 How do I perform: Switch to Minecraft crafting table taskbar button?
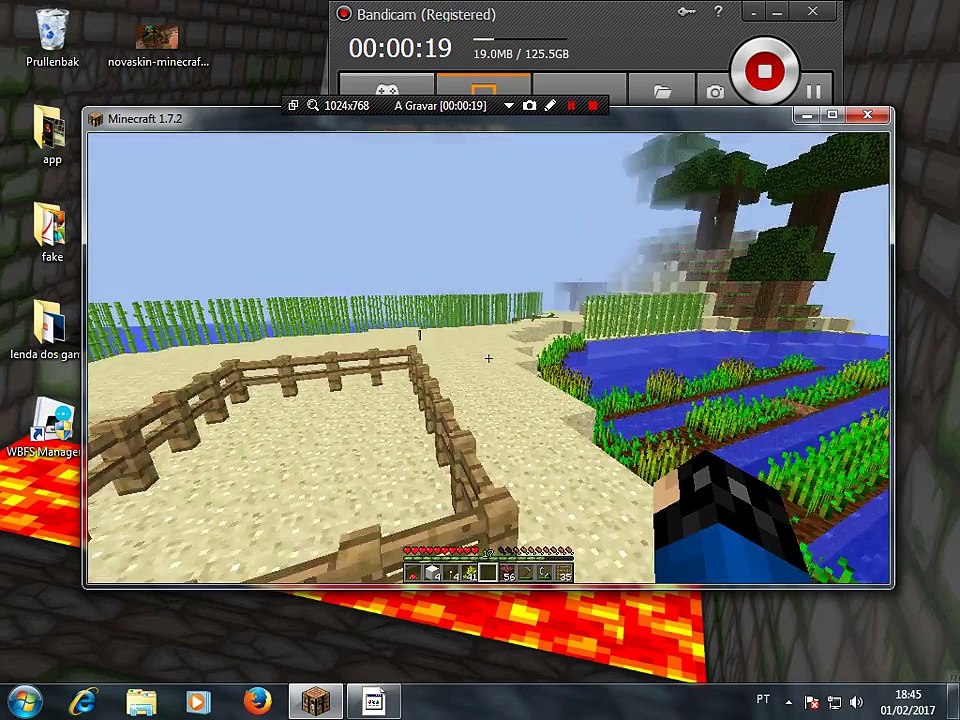[x=315, y=702]
